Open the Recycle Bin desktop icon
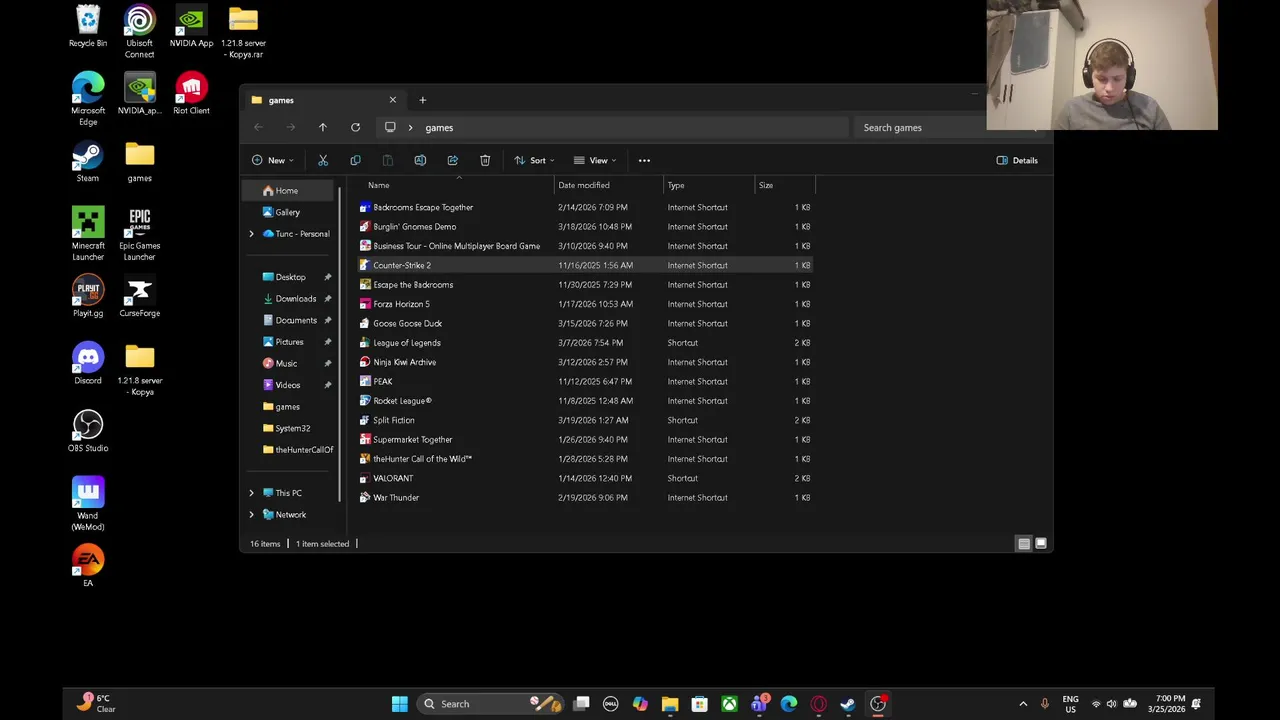The image size is (1280, 720). (x=88, y=27)
